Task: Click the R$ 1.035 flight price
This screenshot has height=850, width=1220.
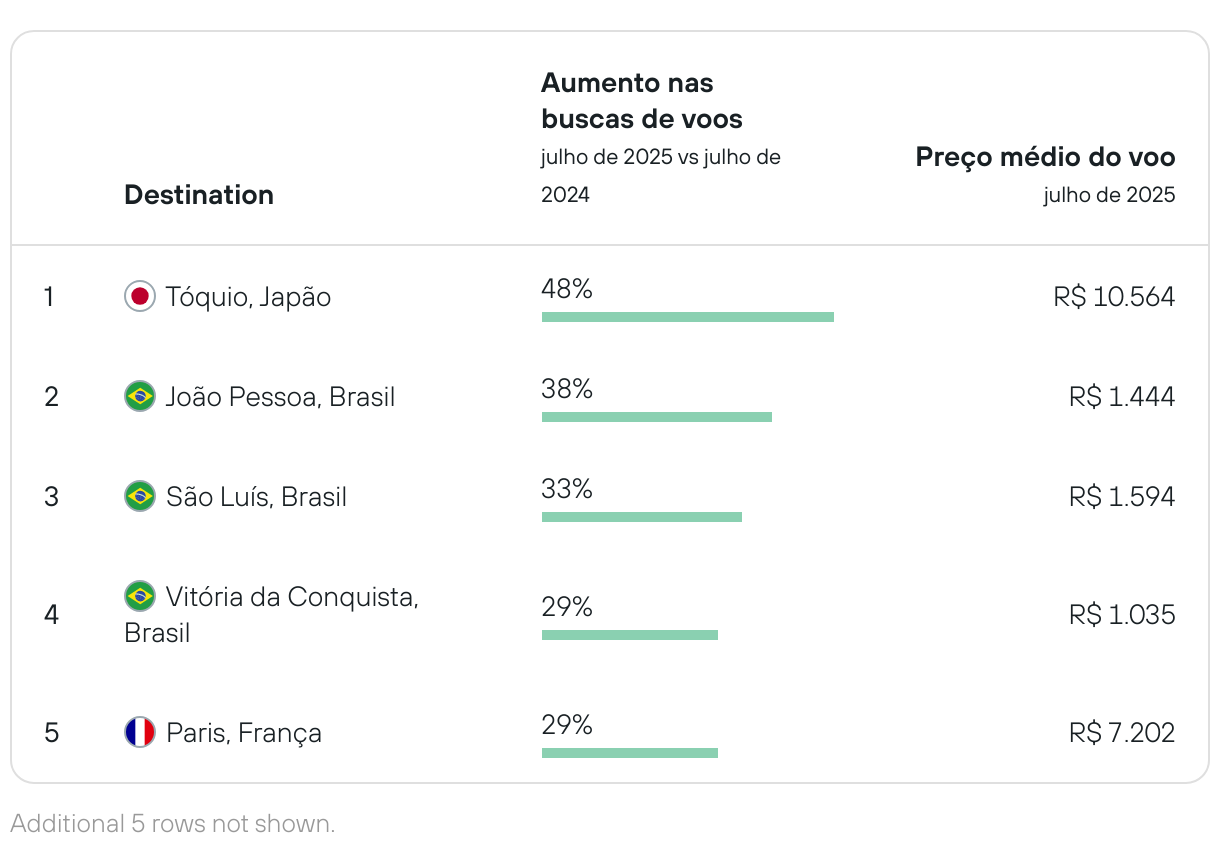Action: pos(1121,614)
